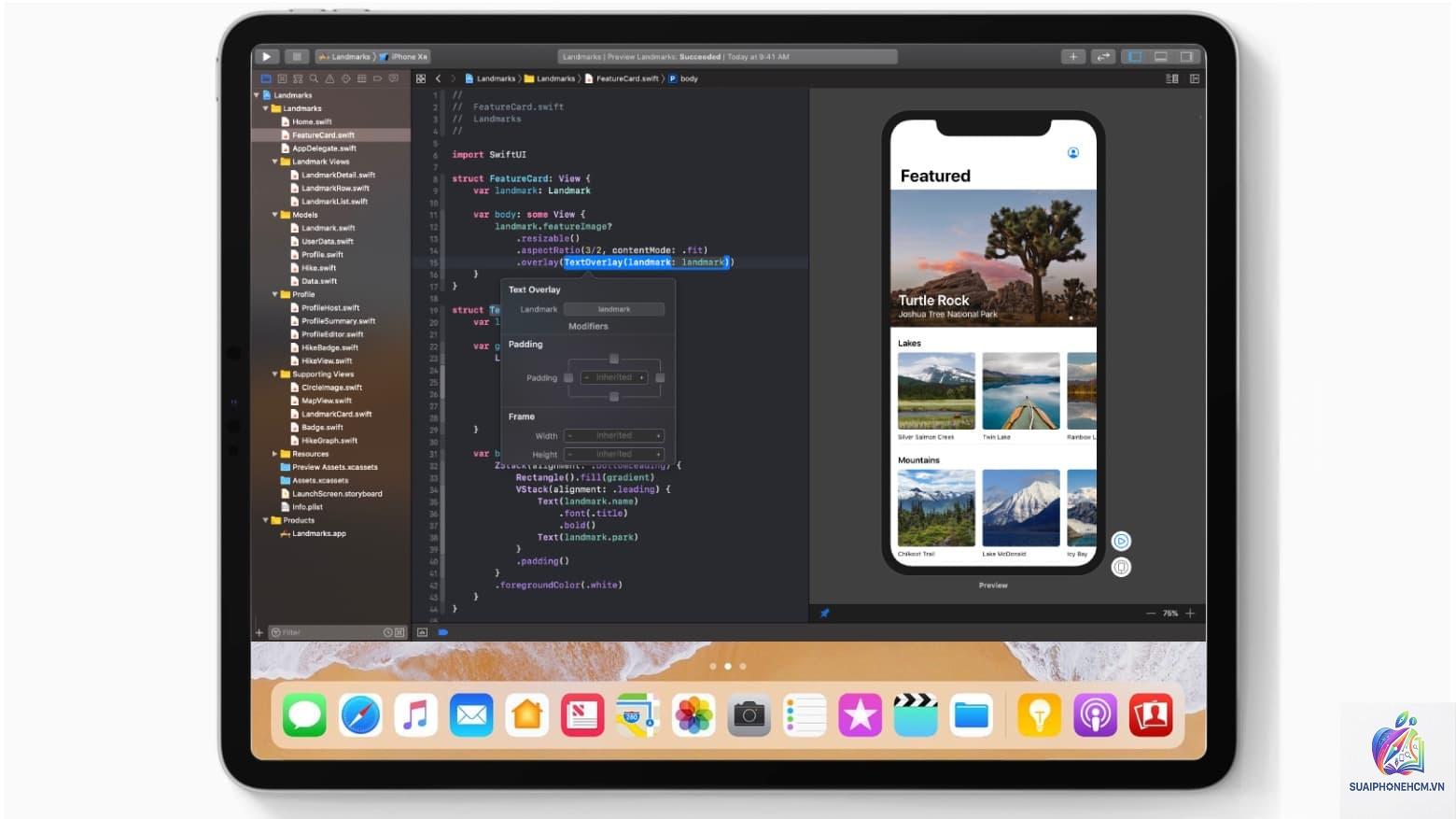
Task: Select the Issue navigator warning icon
Action: pos(329,79)
